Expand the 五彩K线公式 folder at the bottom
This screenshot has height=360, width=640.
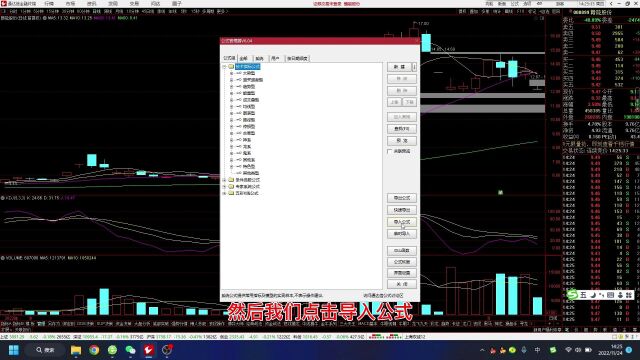point(224,193)
